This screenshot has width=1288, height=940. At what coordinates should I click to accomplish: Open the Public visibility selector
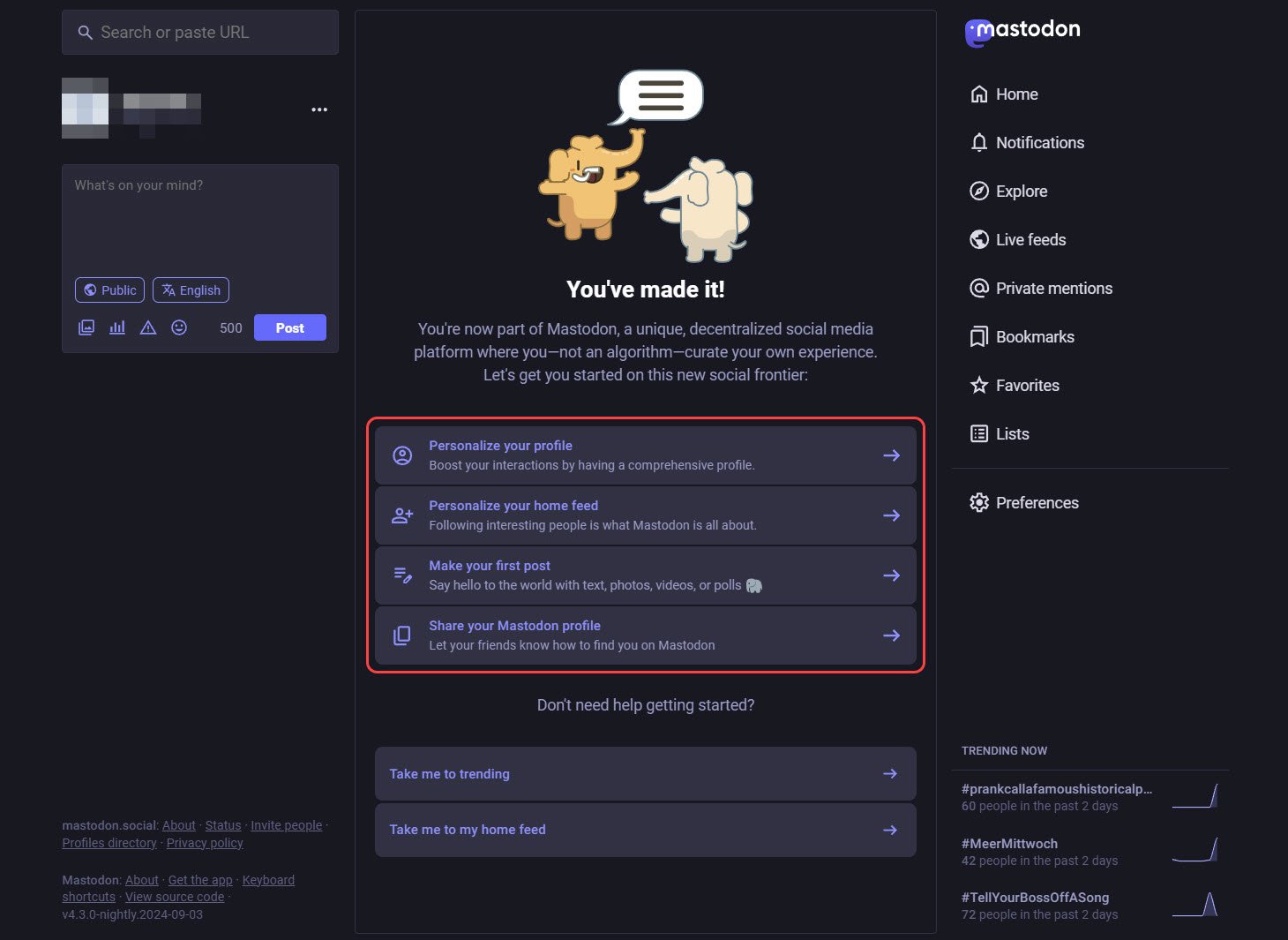coord(109,290)
